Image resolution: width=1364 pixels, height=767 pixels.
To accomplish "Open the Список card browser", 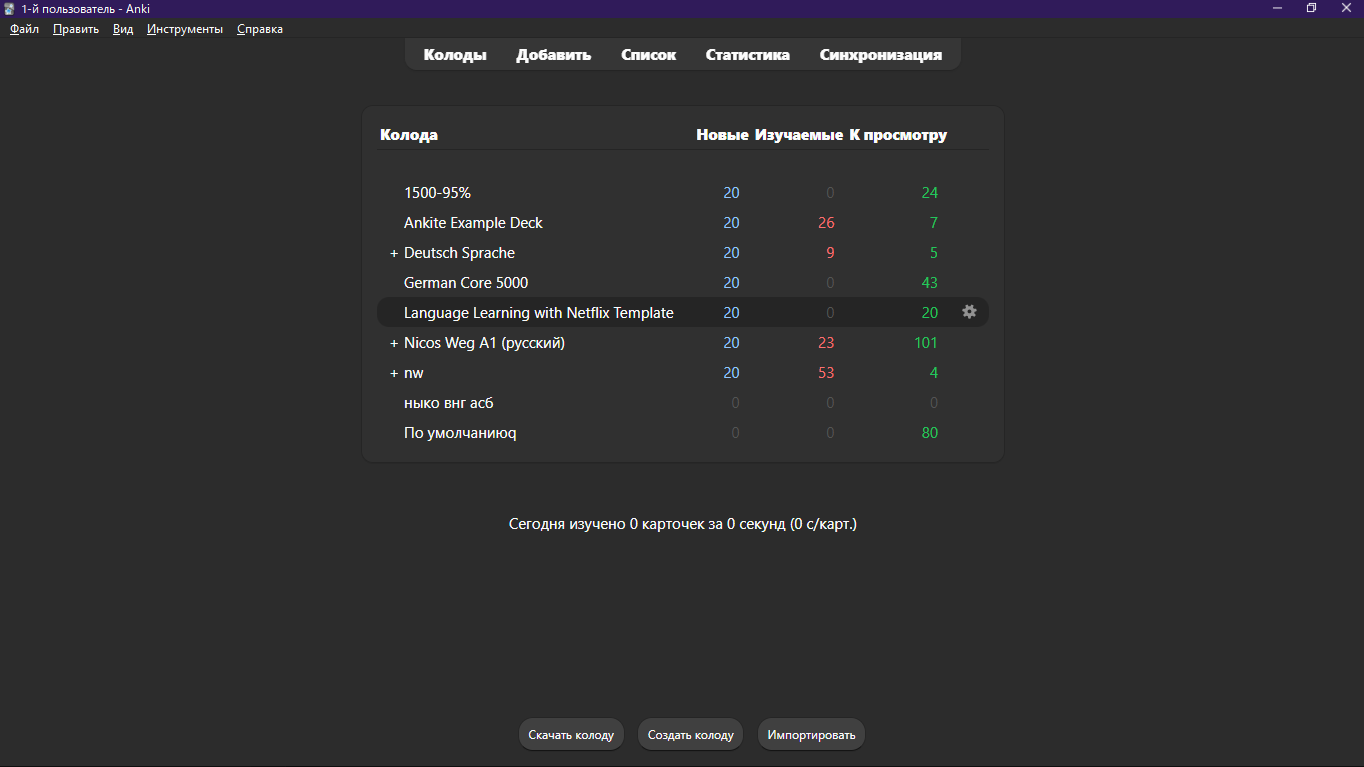I will [x=648, y=55].
